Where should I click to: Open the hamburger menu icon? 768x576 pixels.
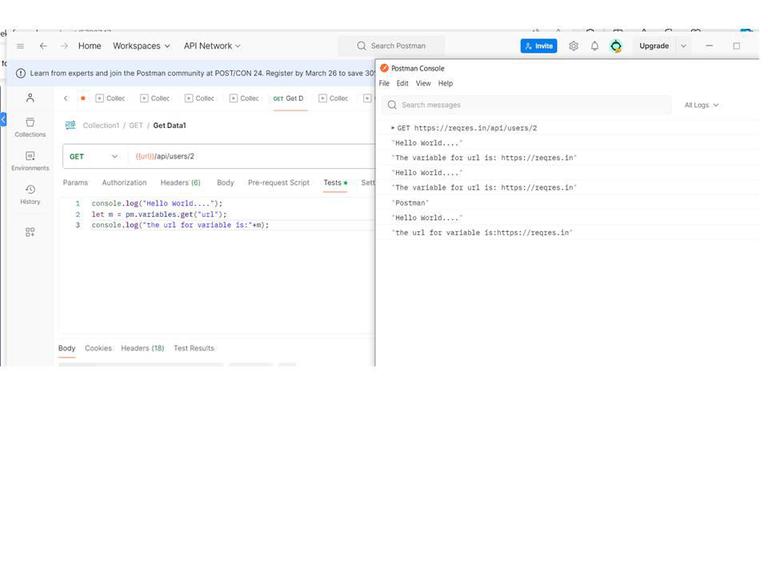20,46
